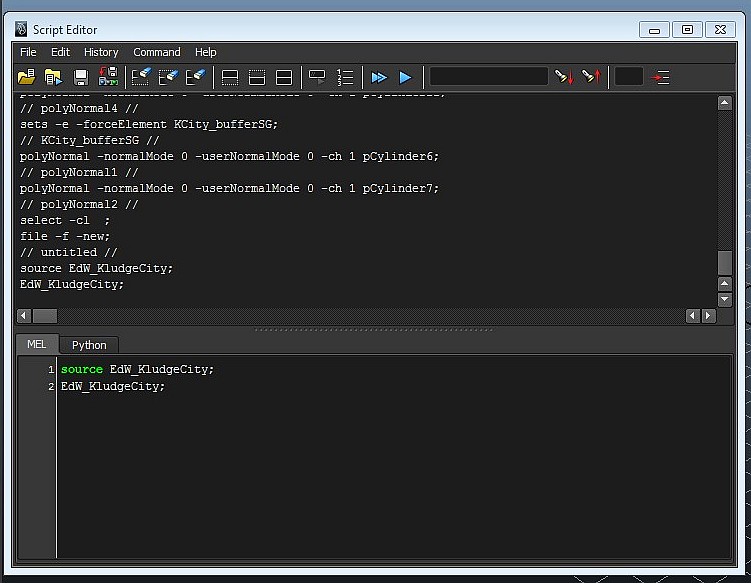The image size is (751, 583).
Task: Click the pane splitter dotted handle
Action: pos(374,330)
